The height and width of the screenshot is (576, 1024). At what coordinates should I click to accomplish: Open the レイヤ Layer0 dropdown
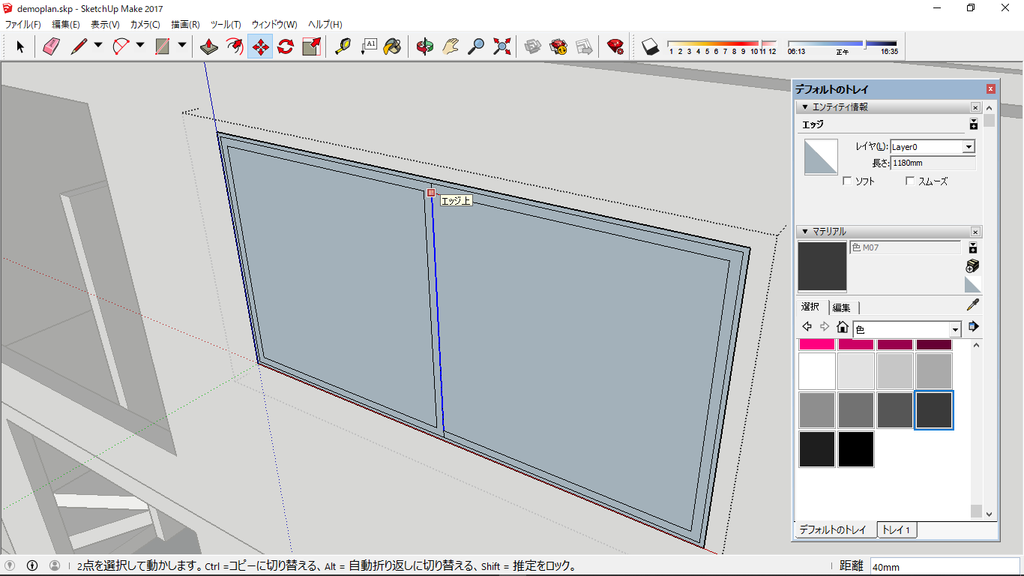click(969, 147)
